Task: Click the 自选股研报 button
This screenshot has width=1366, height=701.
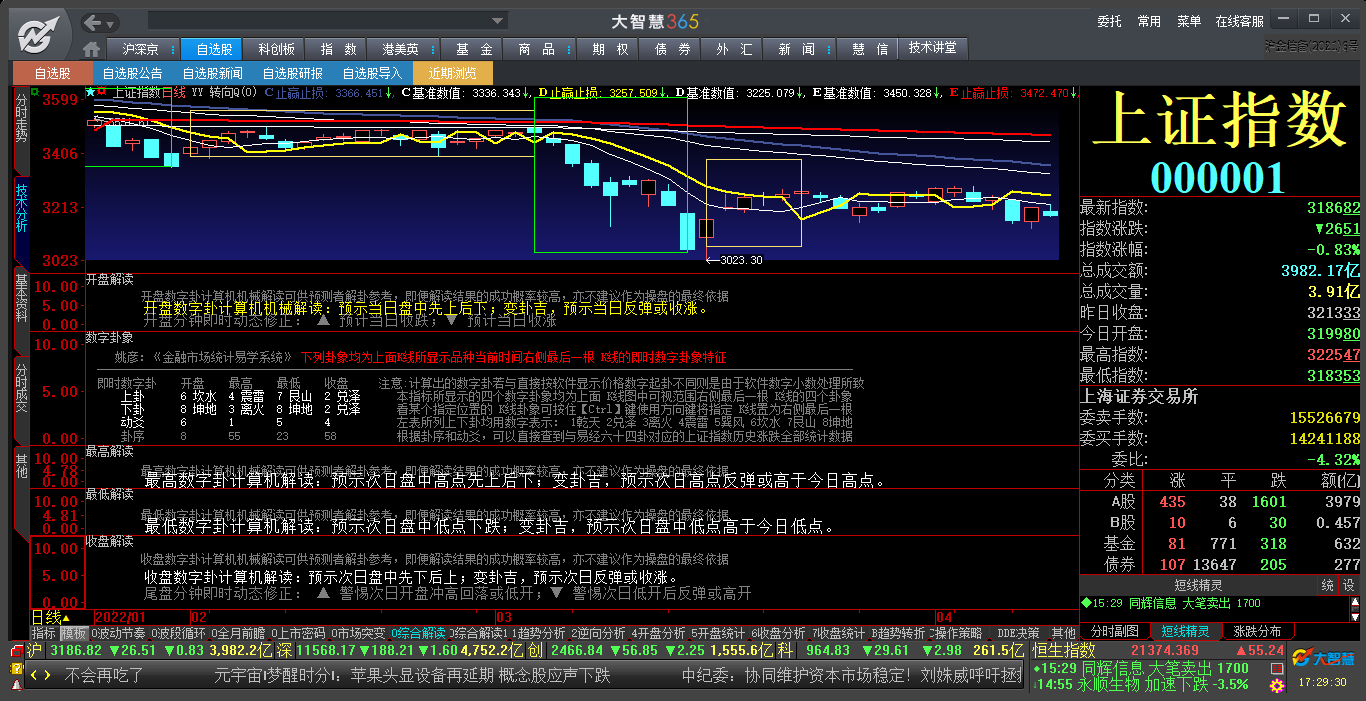Action: (x=292, y=73)
